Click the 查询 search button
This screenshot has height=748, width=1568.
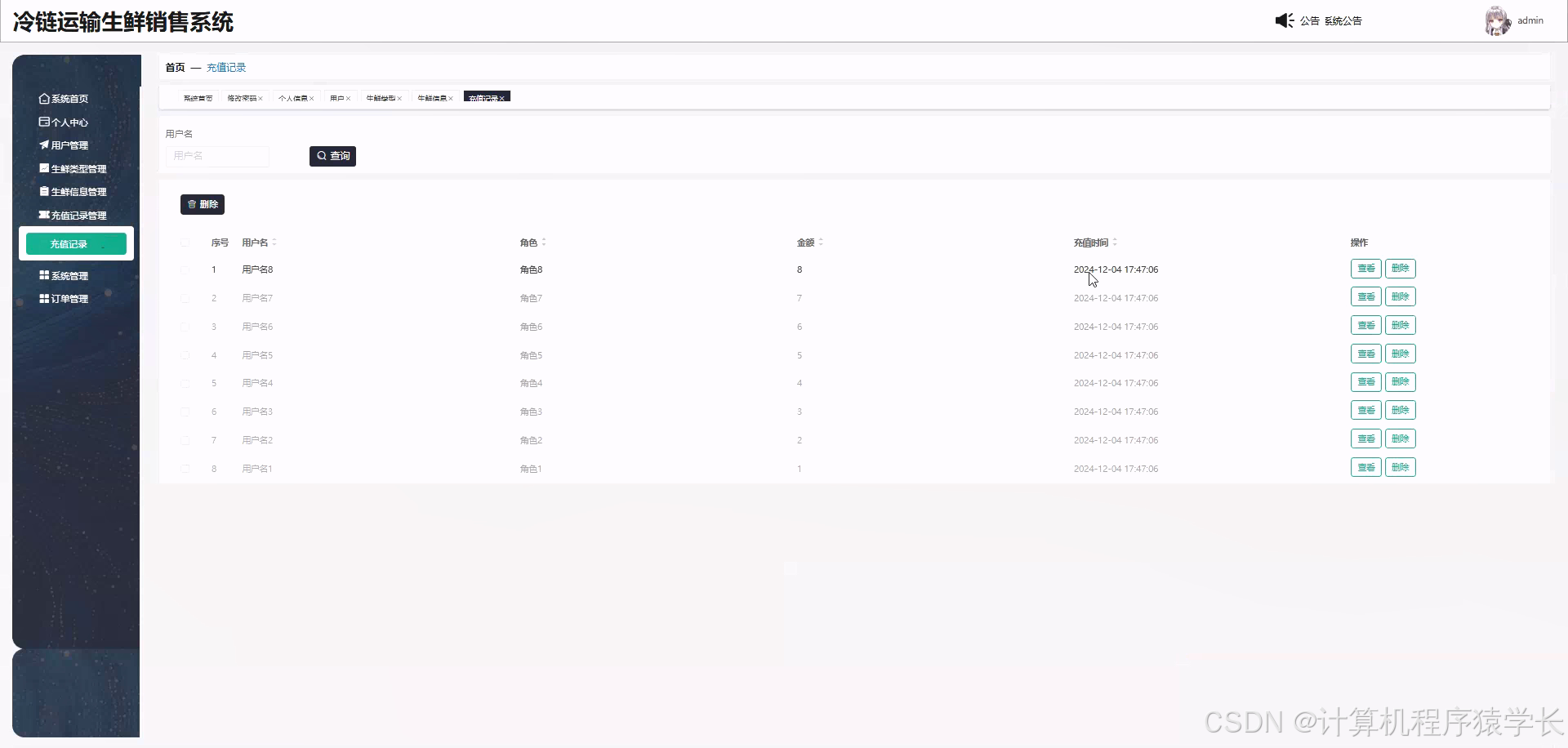coord(332,156)
